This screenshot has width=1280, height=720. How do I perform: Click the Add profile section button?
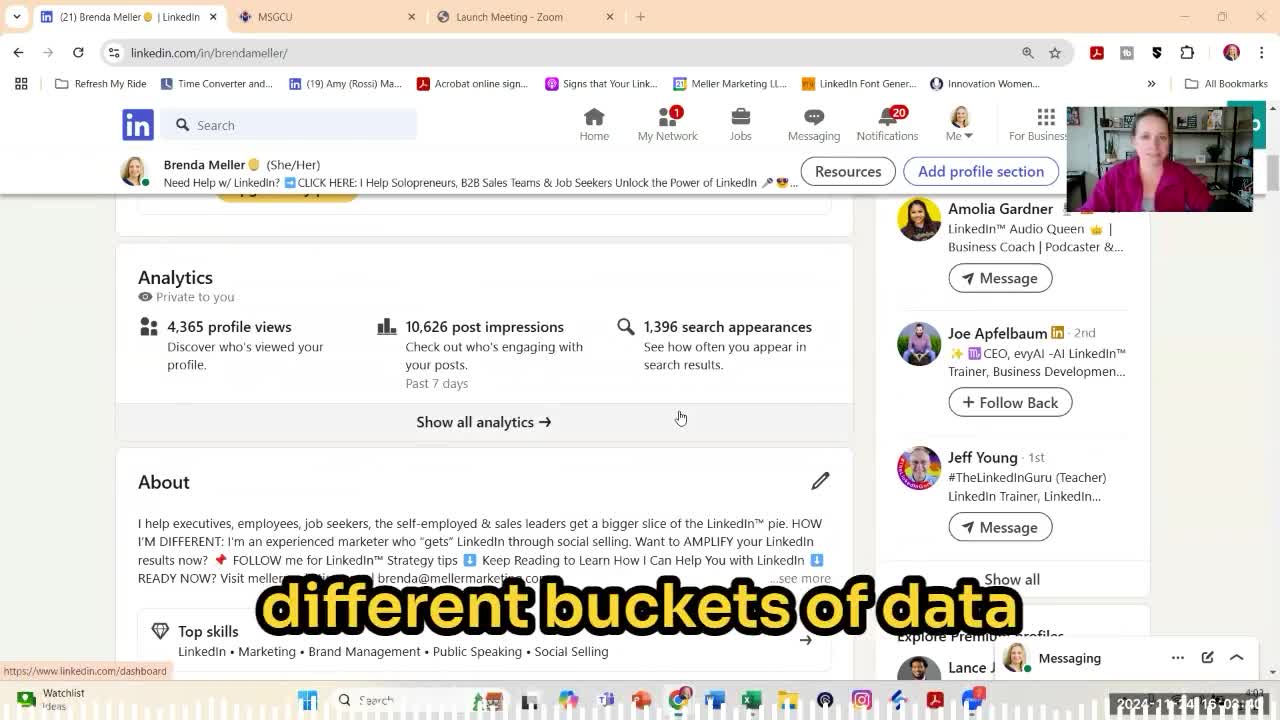point(980,171)
